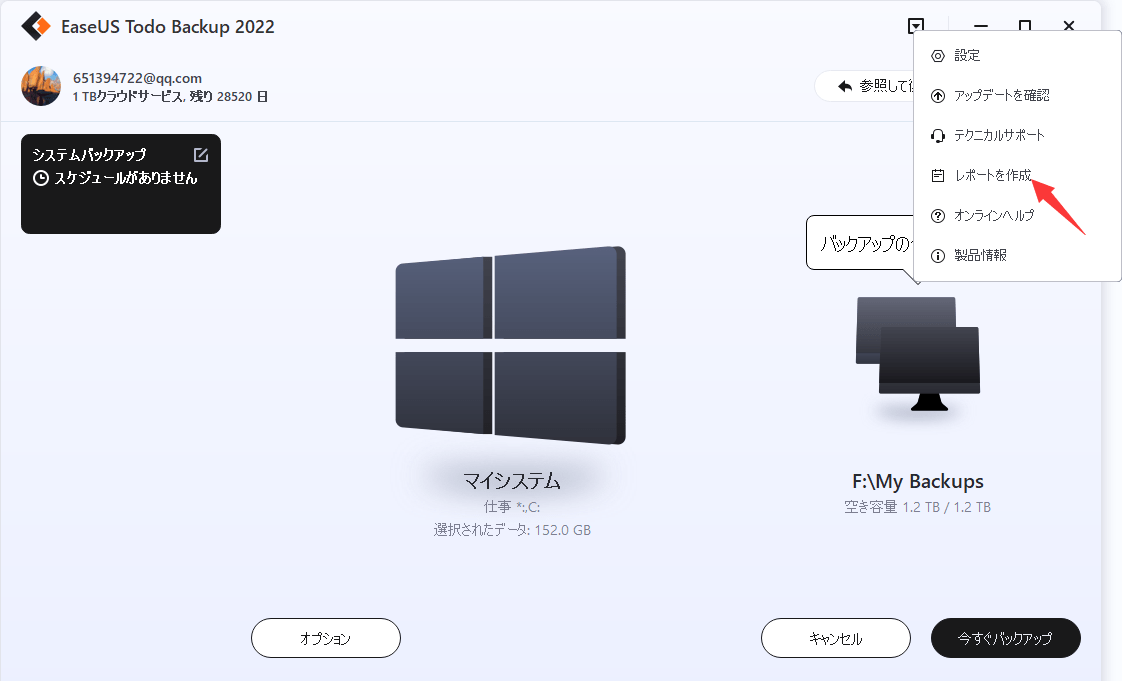This screenshot has width=1122, height=681.
Task: Select the システムバックアップ task card
Action: click(x=121, y=184)
